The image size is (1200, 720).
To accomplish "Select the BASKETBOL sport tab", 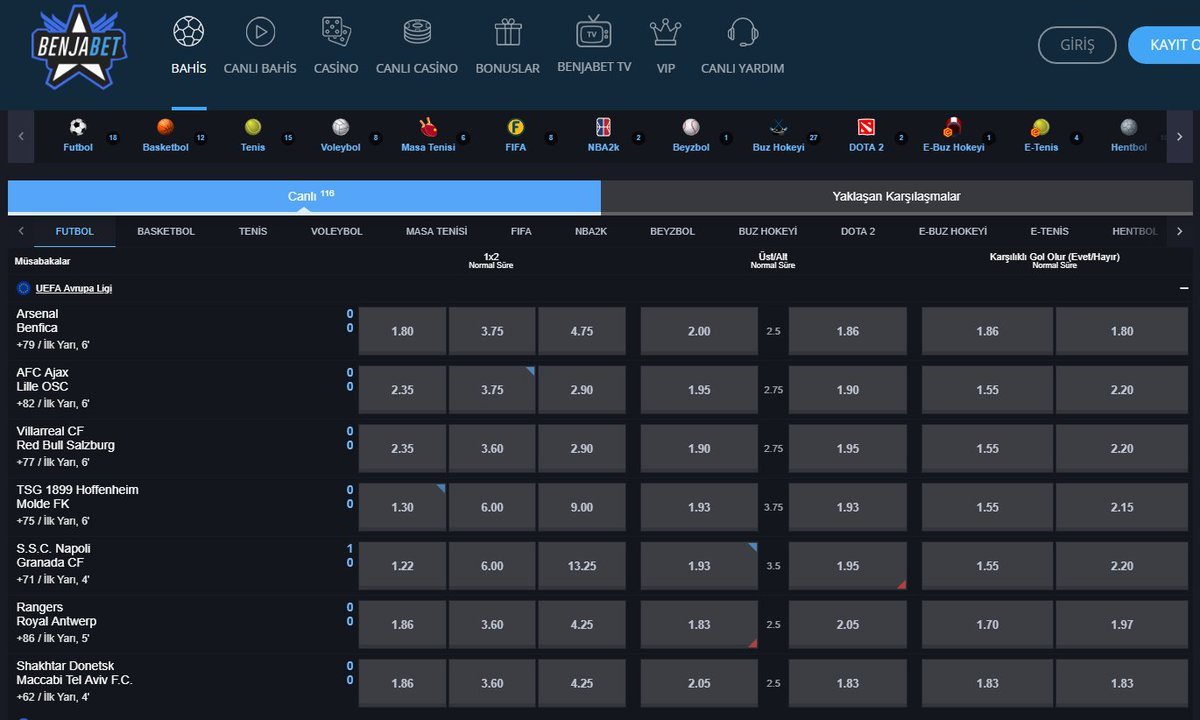I will click(x=166, y=231).
